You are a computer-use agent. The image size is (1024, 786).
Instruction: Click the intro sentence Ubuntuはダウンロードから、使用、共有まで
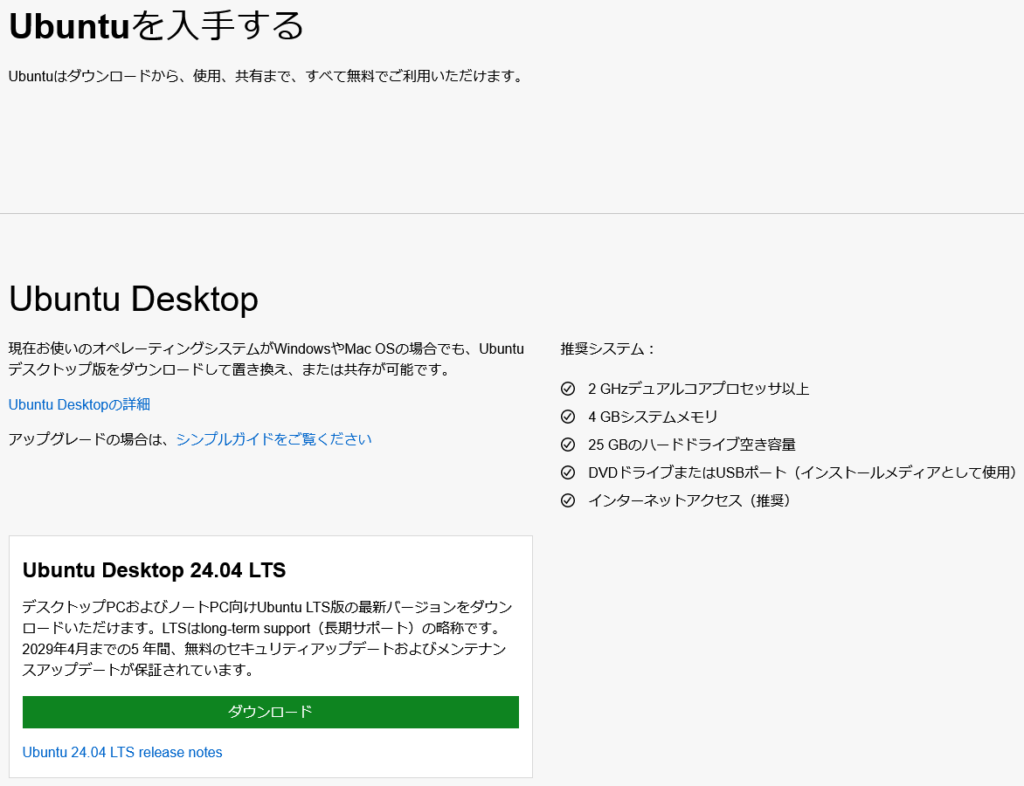coord(266,76)
